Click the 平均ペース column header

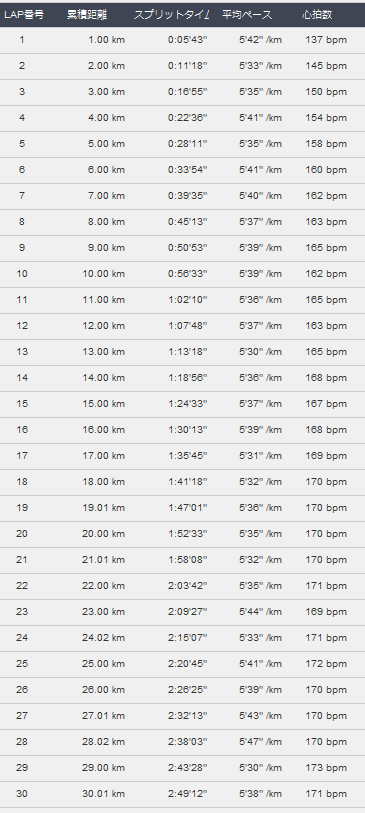coord(247,15)
